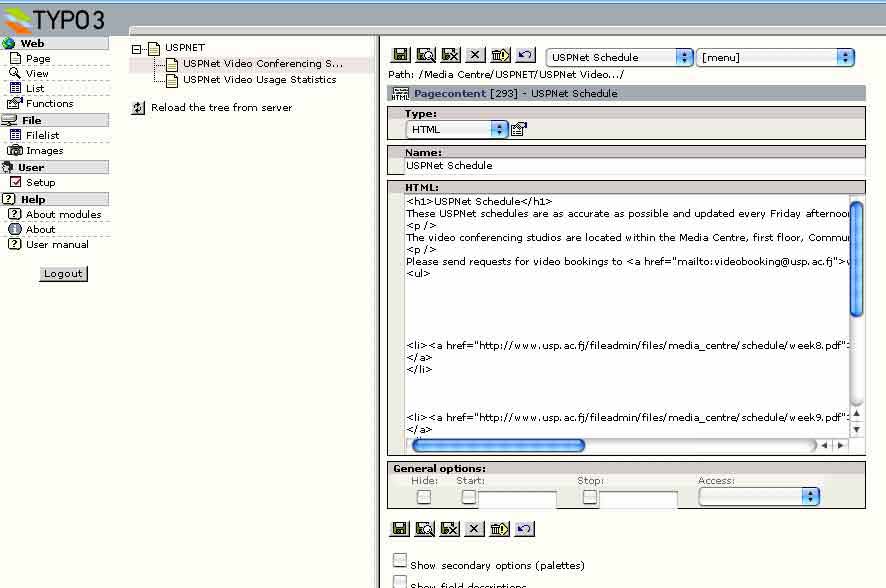The width and height of the screenshot is (886, 588).
Task: Open the Functions module
Action: click(50, 103)
